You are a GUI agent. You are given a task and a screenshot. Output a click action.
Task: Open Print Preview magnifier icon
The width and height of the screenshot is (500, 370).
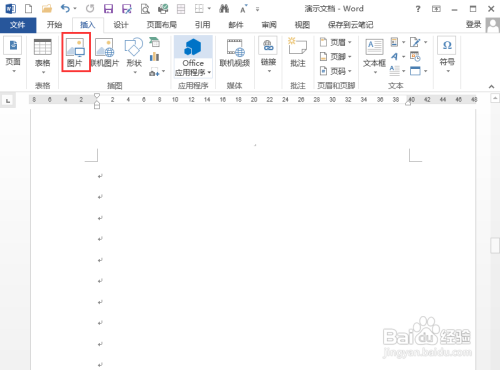pyautogui.click(x=145, y=9)
